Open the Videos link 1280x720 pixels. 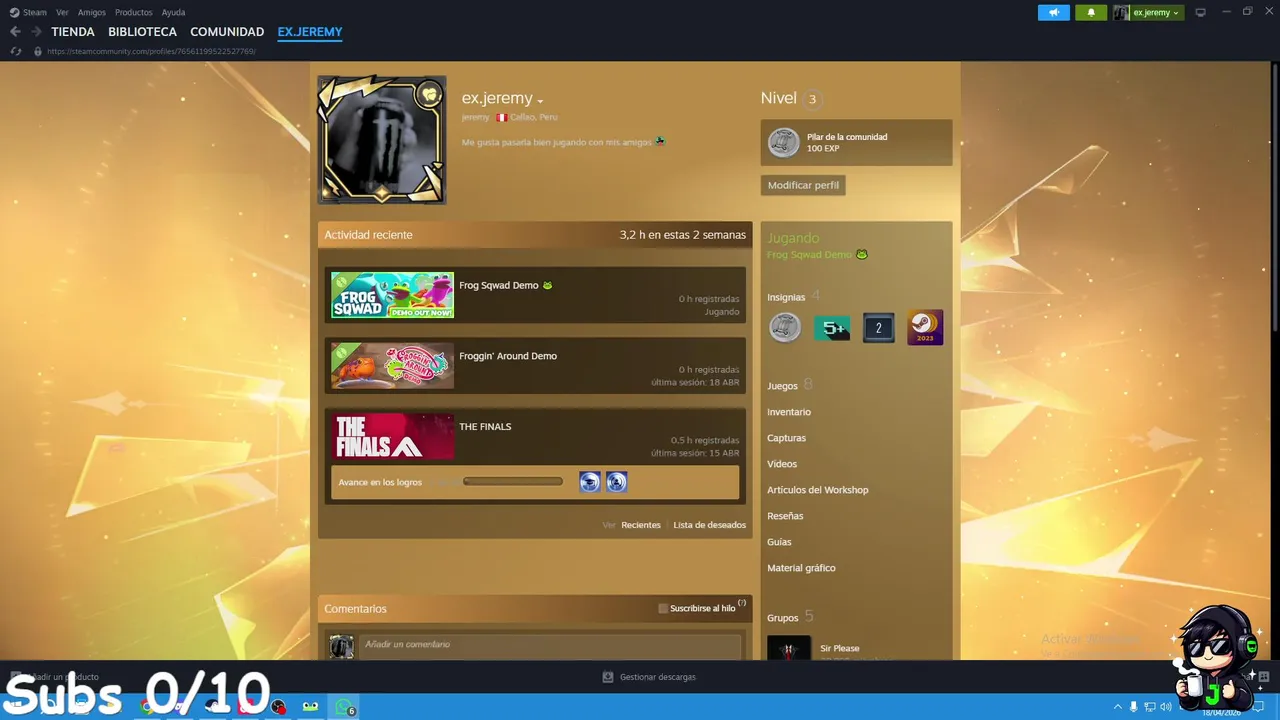tap(782, 464)
